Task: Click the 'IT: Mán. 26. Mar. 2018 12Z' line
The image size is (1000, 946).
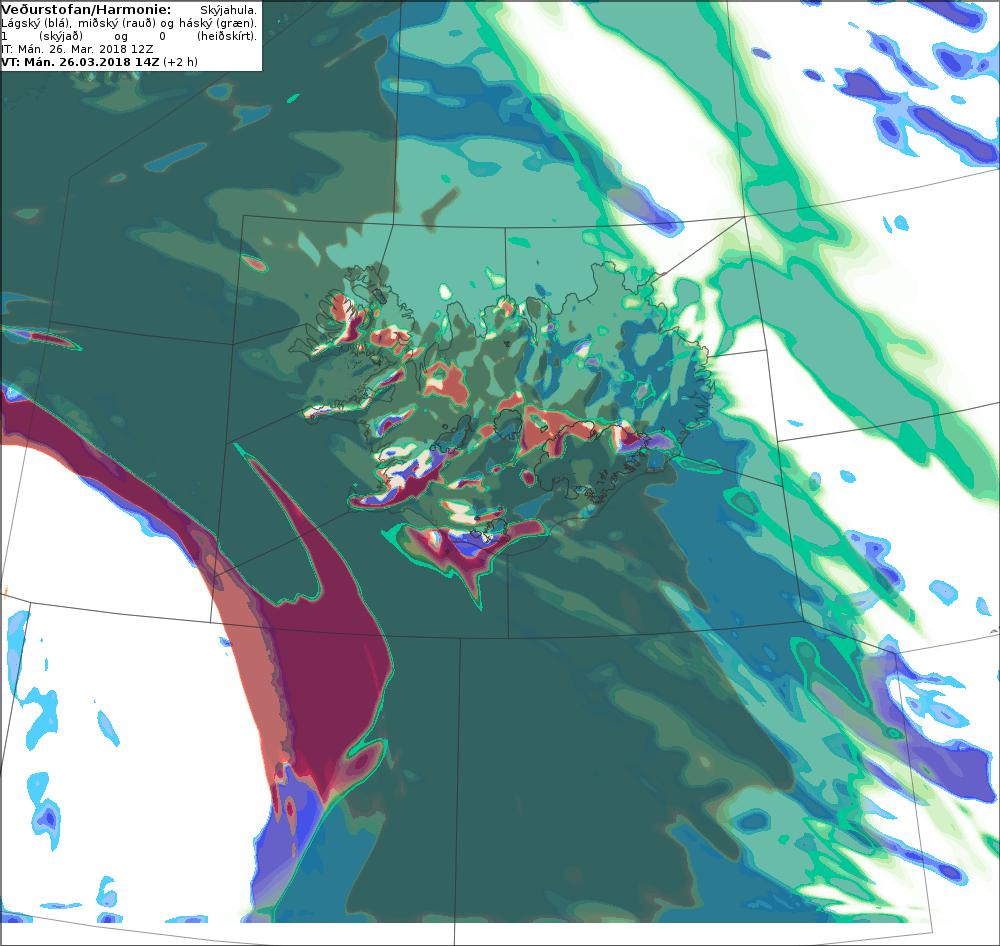Action: click(x=77, y=49)
